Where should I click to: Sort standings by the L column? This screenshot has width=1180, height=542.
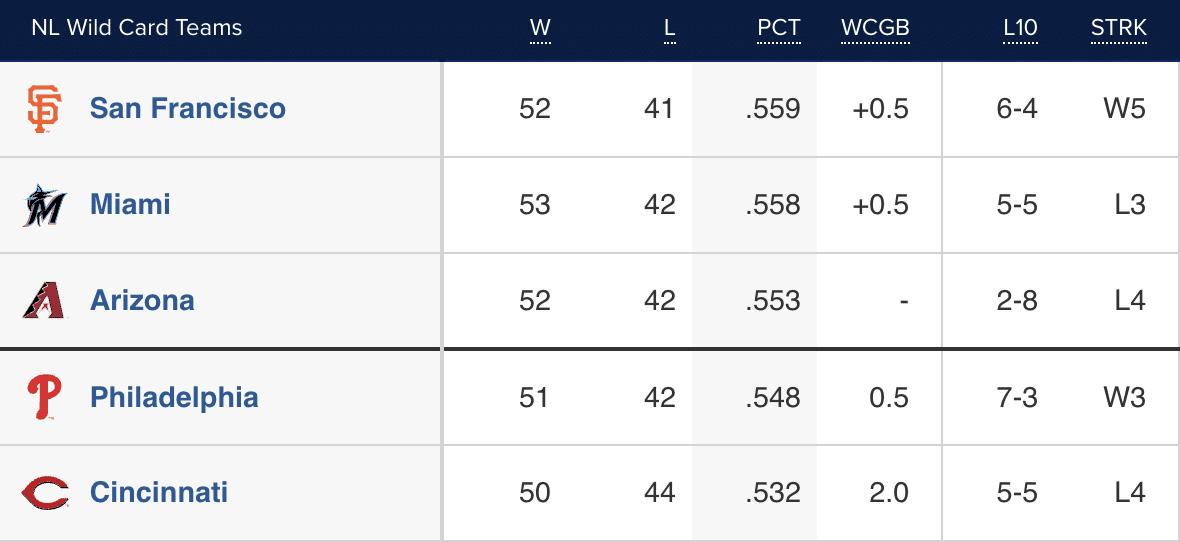669,28
